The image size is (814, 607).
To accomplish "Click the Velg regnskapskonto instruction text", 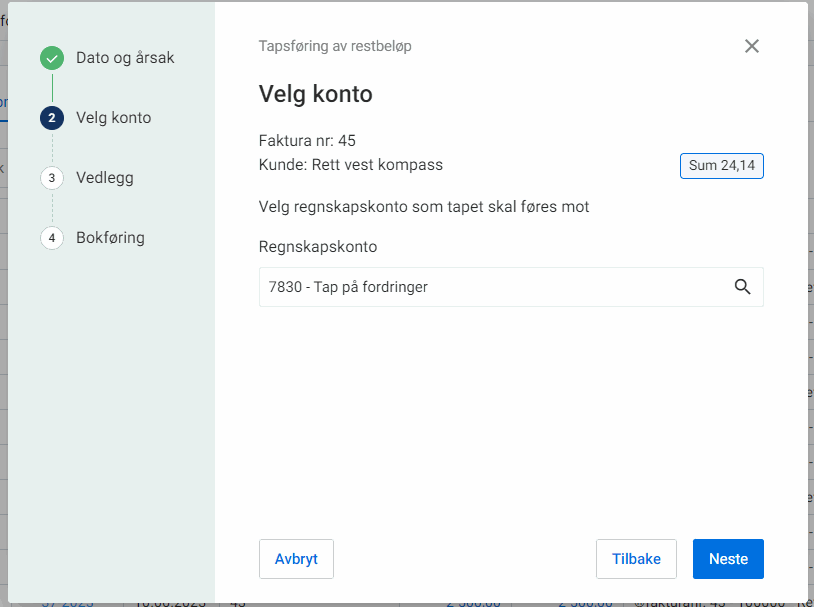I will [424, 207].
